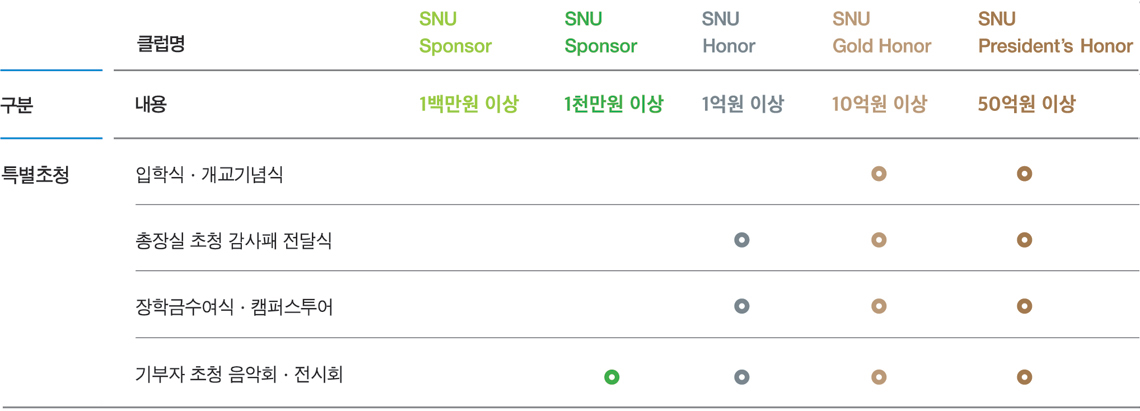
Task: Click the 특별초청 category label
Action: (x=36, y=175)
